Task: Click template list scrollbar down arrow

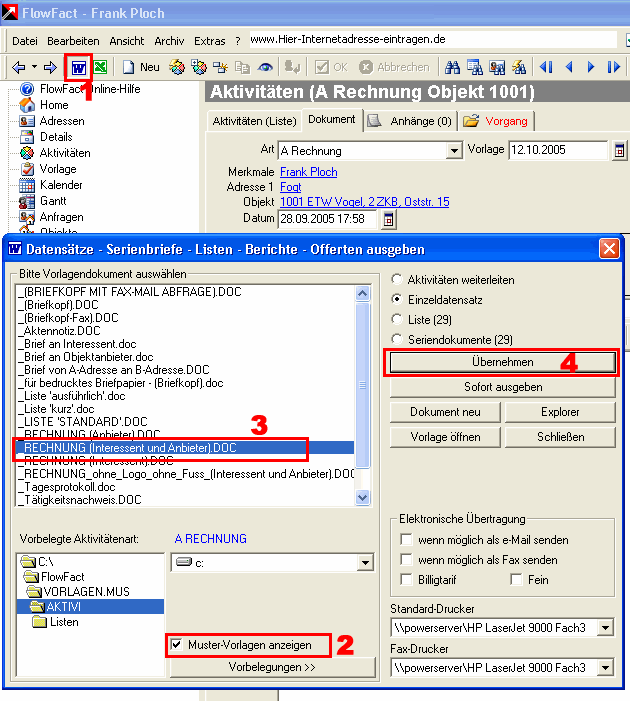Action: (x=363, y=497)
